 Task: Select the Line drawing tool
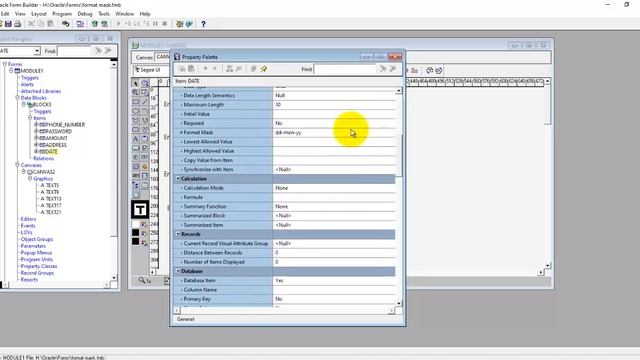145,102
